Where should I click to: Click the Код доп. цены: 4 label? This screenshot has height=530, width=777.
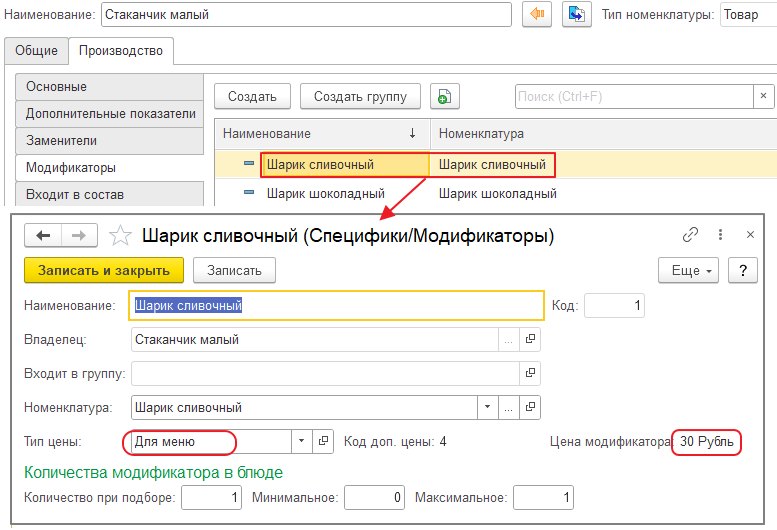(x=395, y=441)
